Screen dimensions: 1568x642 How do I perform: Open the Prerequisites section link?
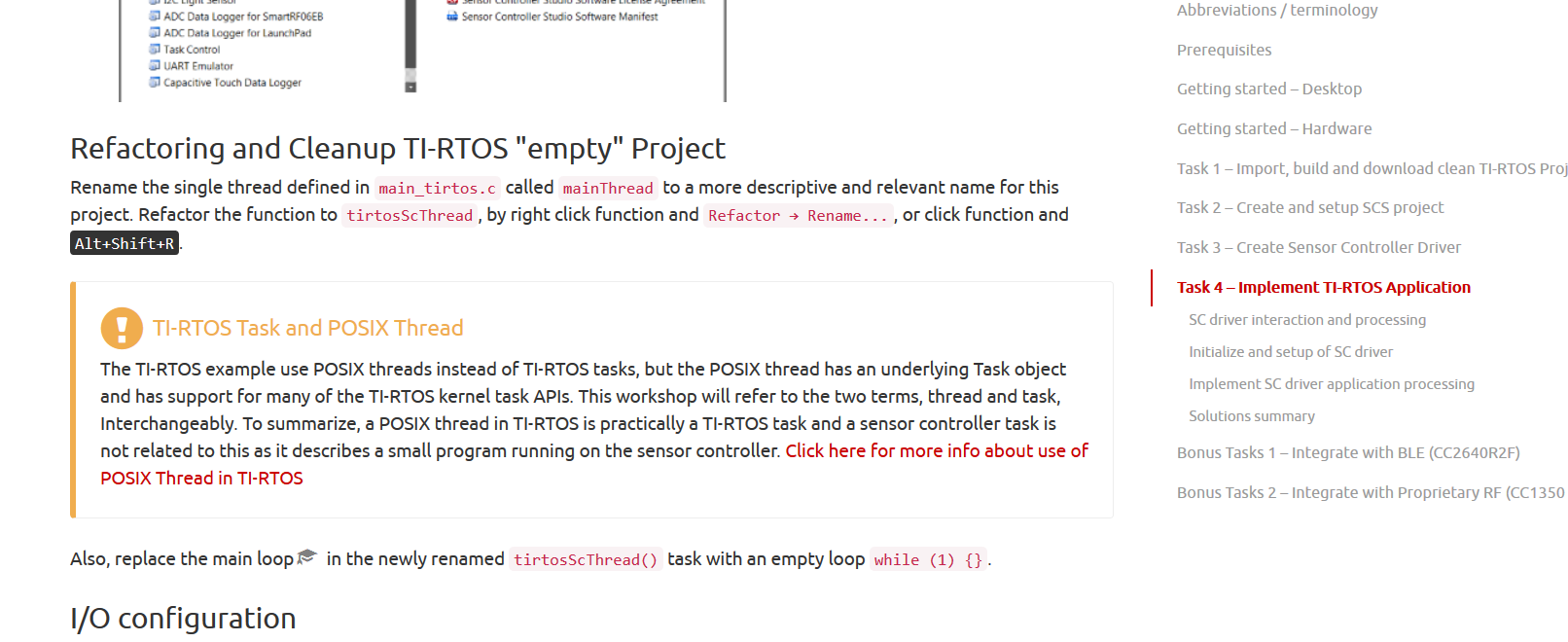1224,50
